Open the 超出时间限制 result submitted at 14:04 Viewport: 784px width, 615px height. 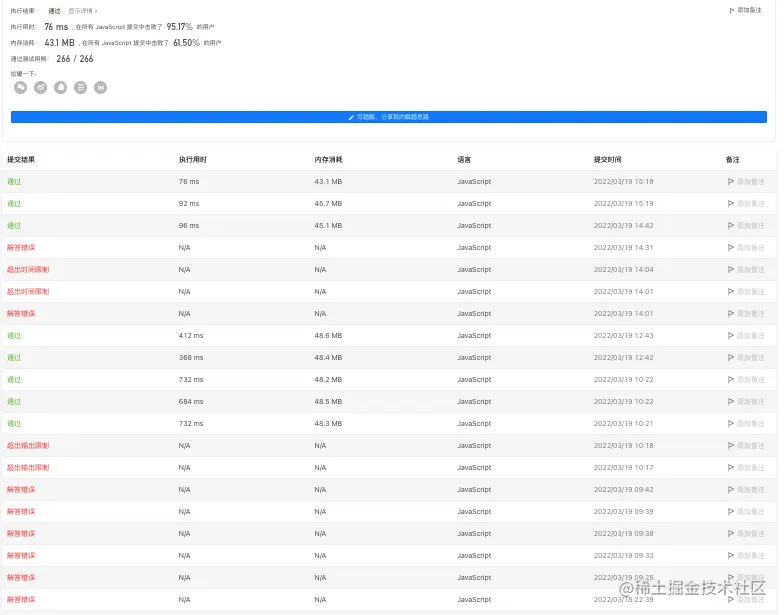click(28, 270)
